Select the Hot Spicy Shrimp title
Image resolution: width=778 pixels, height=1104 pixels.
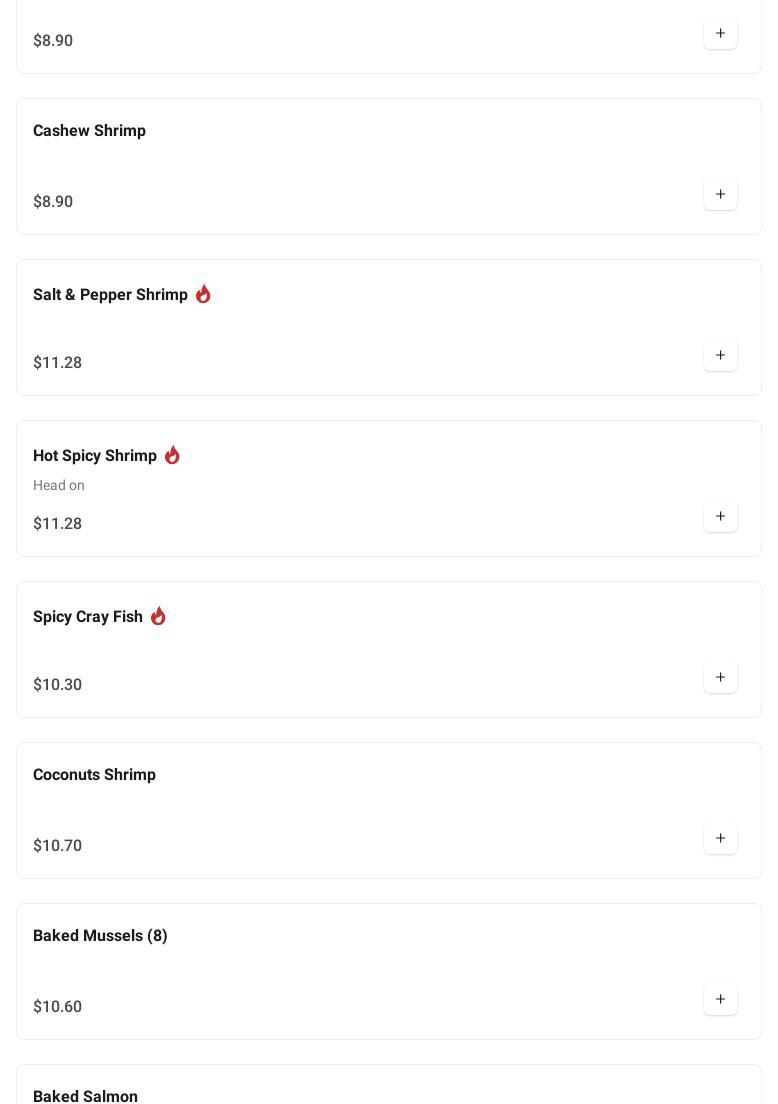tap(95, 456)
